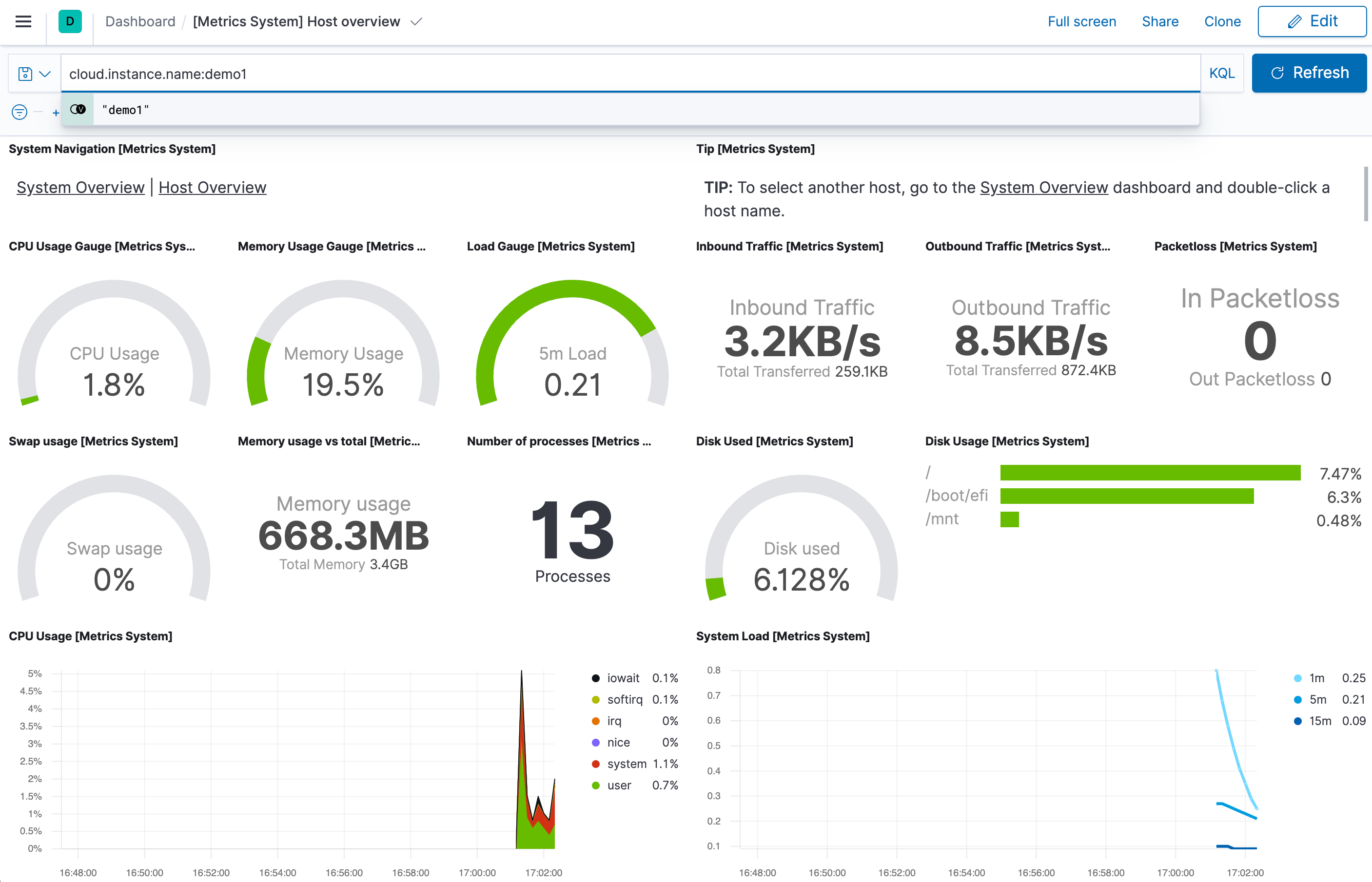The height and width of the screenshot is (882, 1372).
Task: Click the filter bar dropdown arrow
Action: pos(43,73)
